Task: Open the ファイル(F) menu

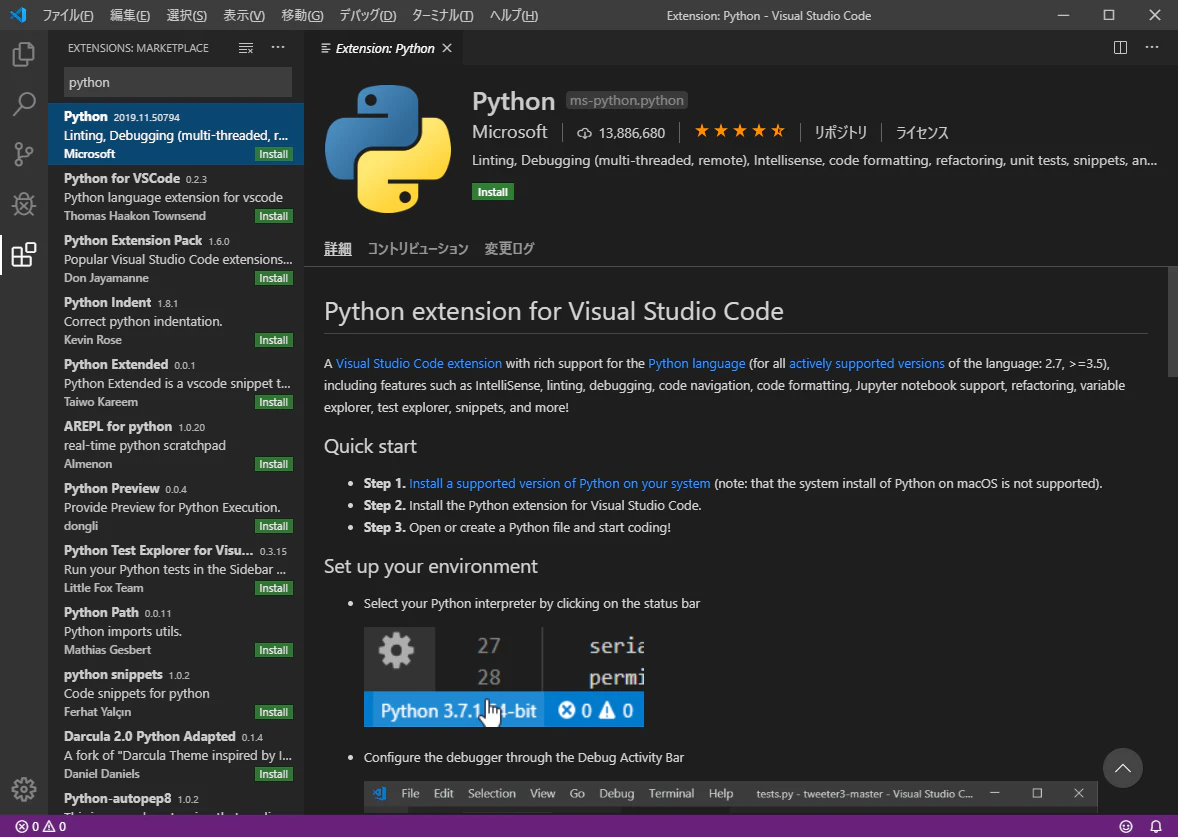Action: [x=68, y=15]
